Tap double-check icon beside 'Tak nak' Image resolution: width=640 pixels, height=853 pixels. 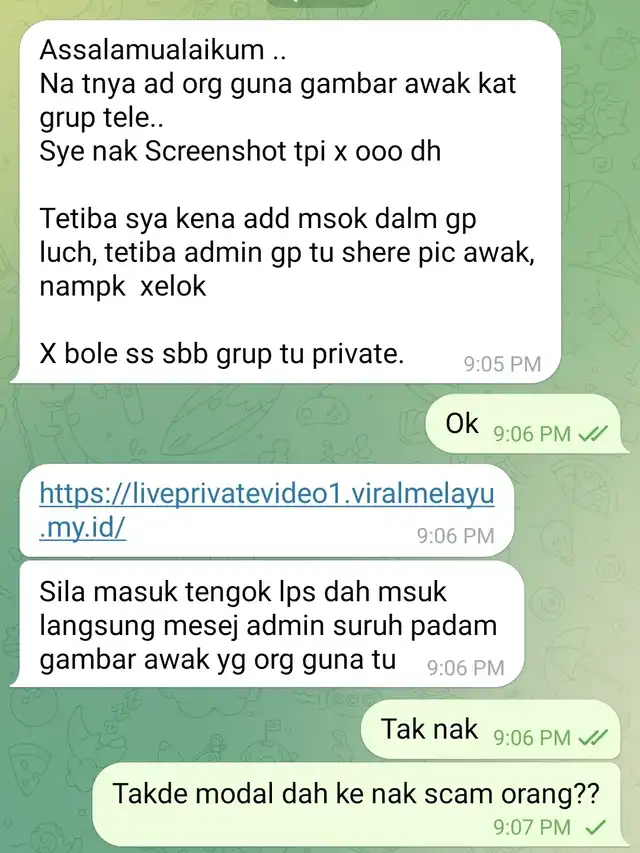(x=593, y=738)
